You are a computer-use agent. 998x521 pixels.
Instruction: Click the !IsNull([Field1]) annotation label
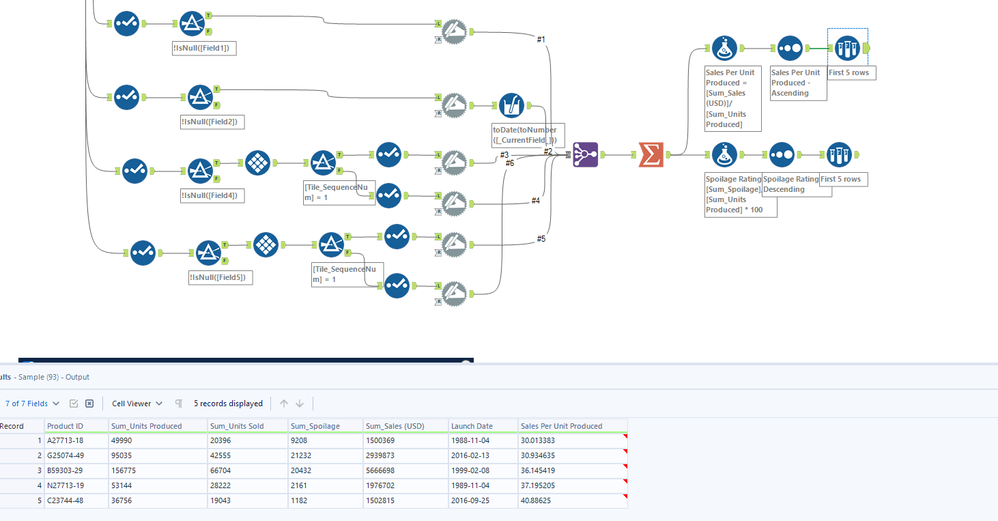point(204,48)
